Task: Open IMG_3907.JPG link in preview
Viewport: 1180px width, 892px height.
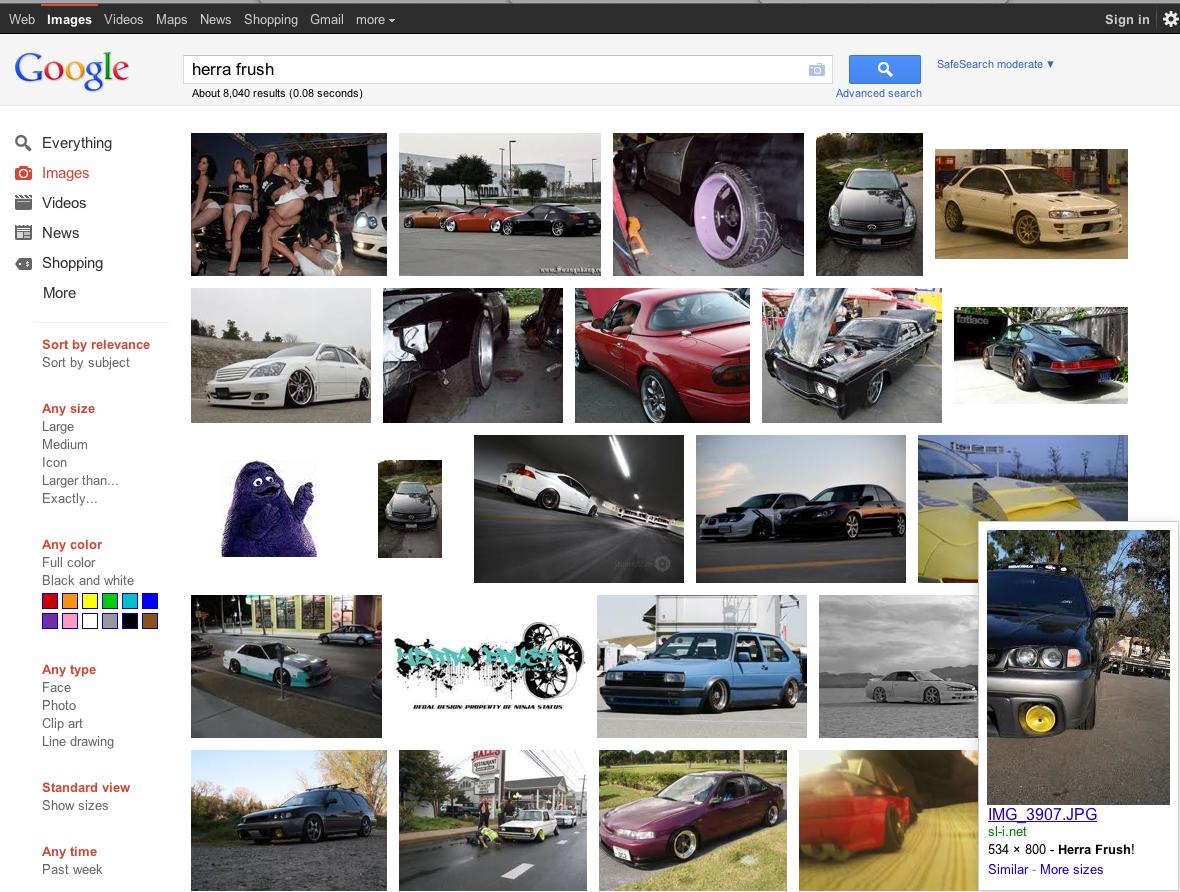Action: pyautogui.click(x=1042, y=814)
